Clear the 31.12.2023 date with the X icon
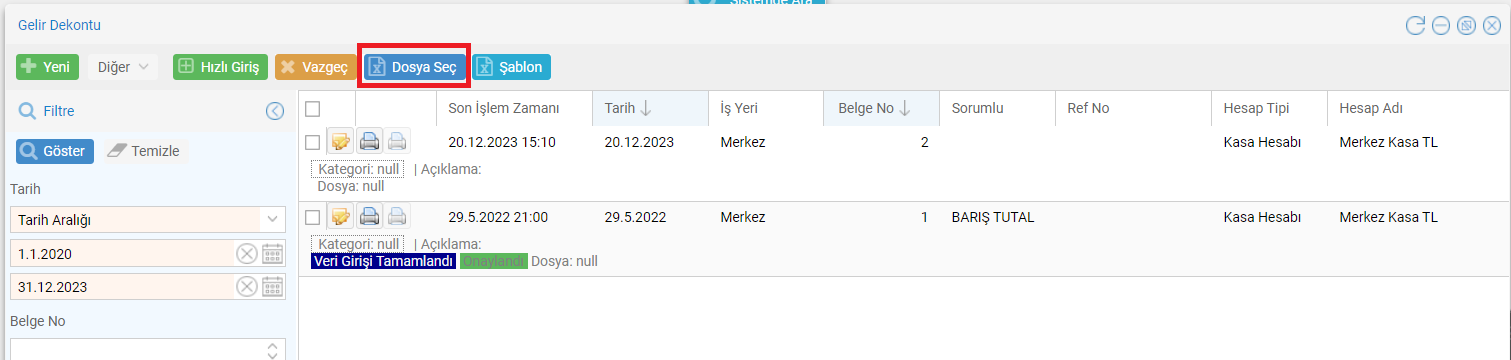Image resolution: width=1511 pixels, height=360 pixels. tap(247, 287)
